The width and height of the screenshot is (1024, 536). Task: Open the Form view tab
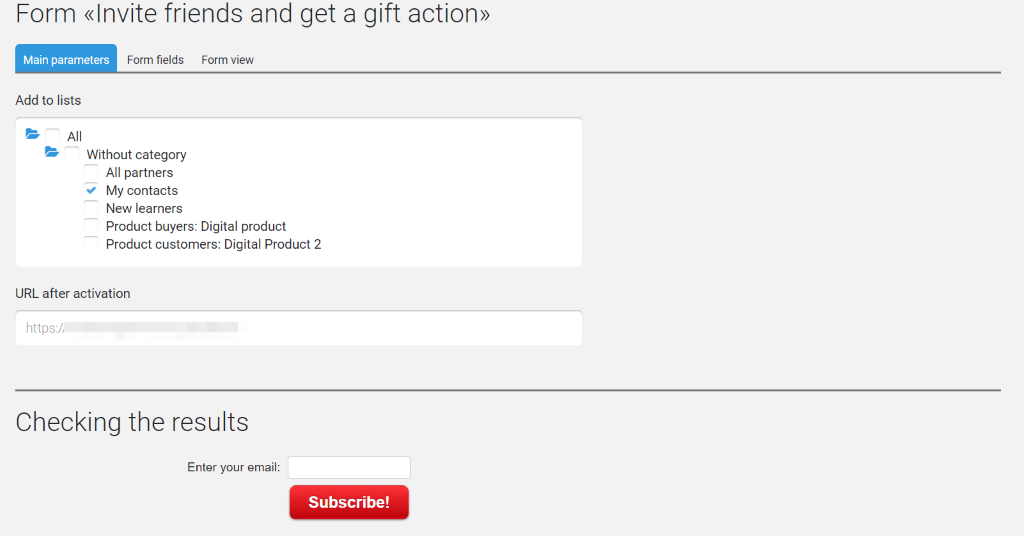227,59
